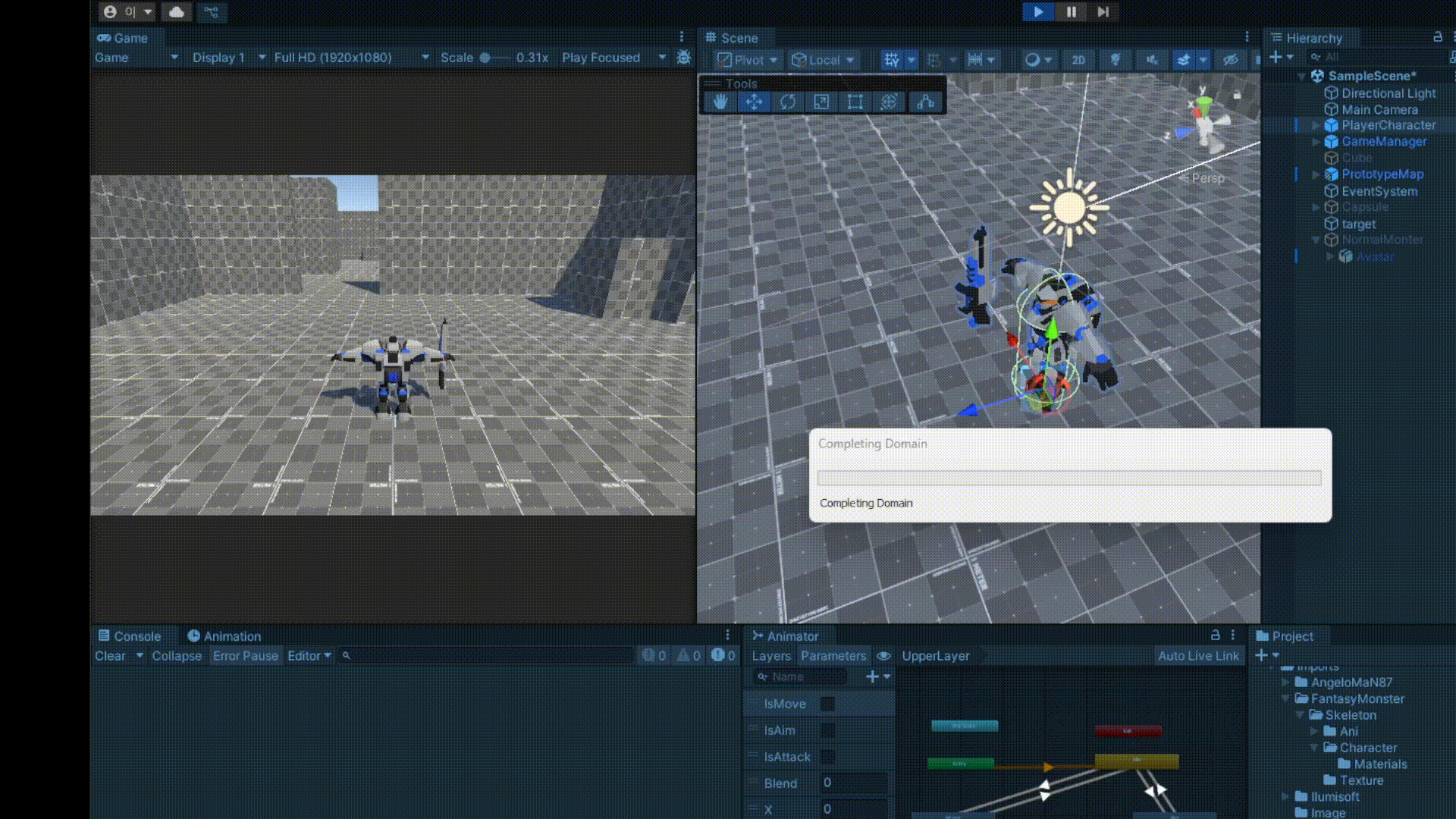This screenshot has height=819, width=1456.
Task: Click the Step frame button
Action: click(1103, 11)
